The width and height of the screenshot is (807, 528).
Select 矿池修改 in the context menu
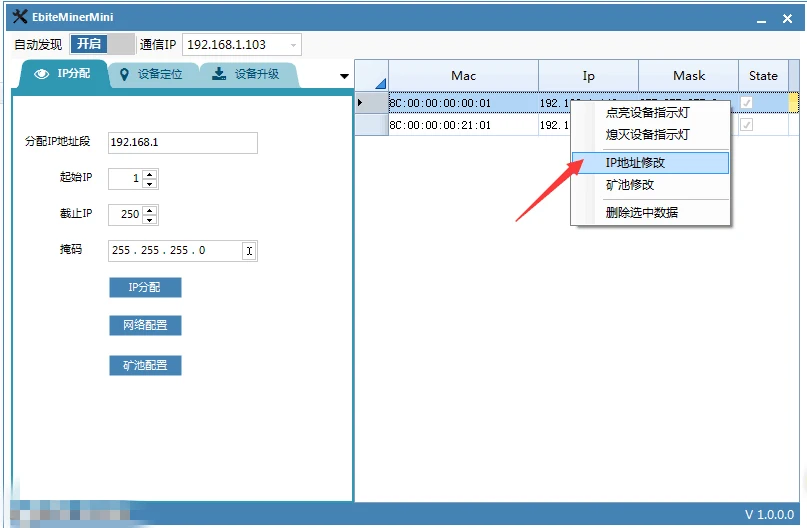click(x=651, y=185)
